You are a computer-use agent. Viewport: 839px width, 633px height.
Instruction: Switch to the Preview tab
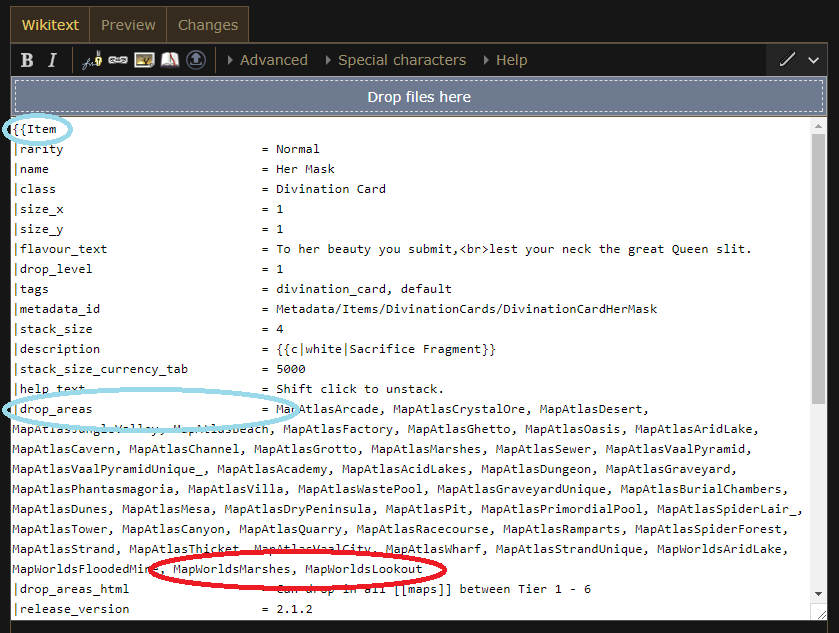tap(128, 25)
